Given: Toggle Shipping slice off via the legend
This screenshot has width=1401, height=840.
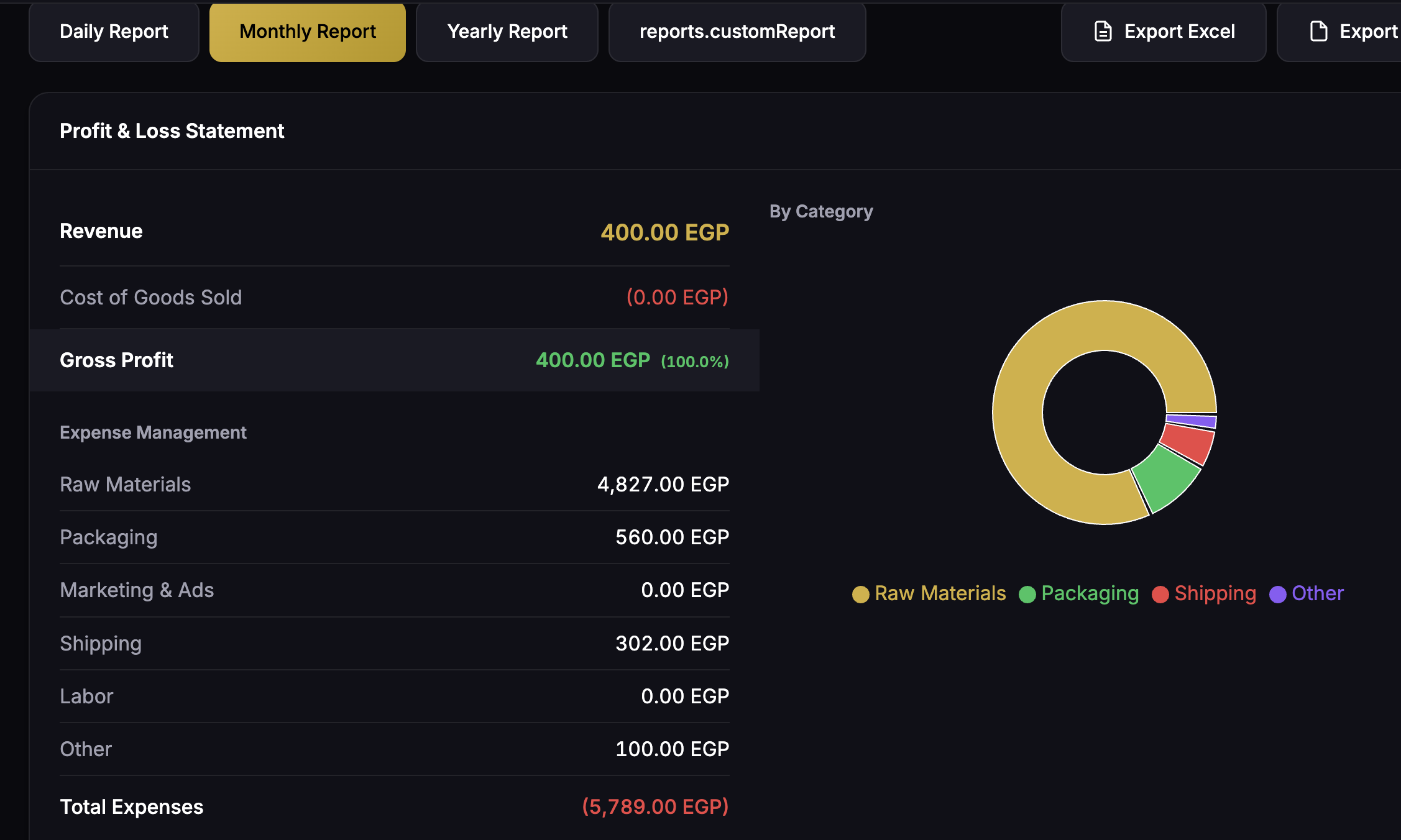Looking at the screenshot, I should click(1203, 593).
